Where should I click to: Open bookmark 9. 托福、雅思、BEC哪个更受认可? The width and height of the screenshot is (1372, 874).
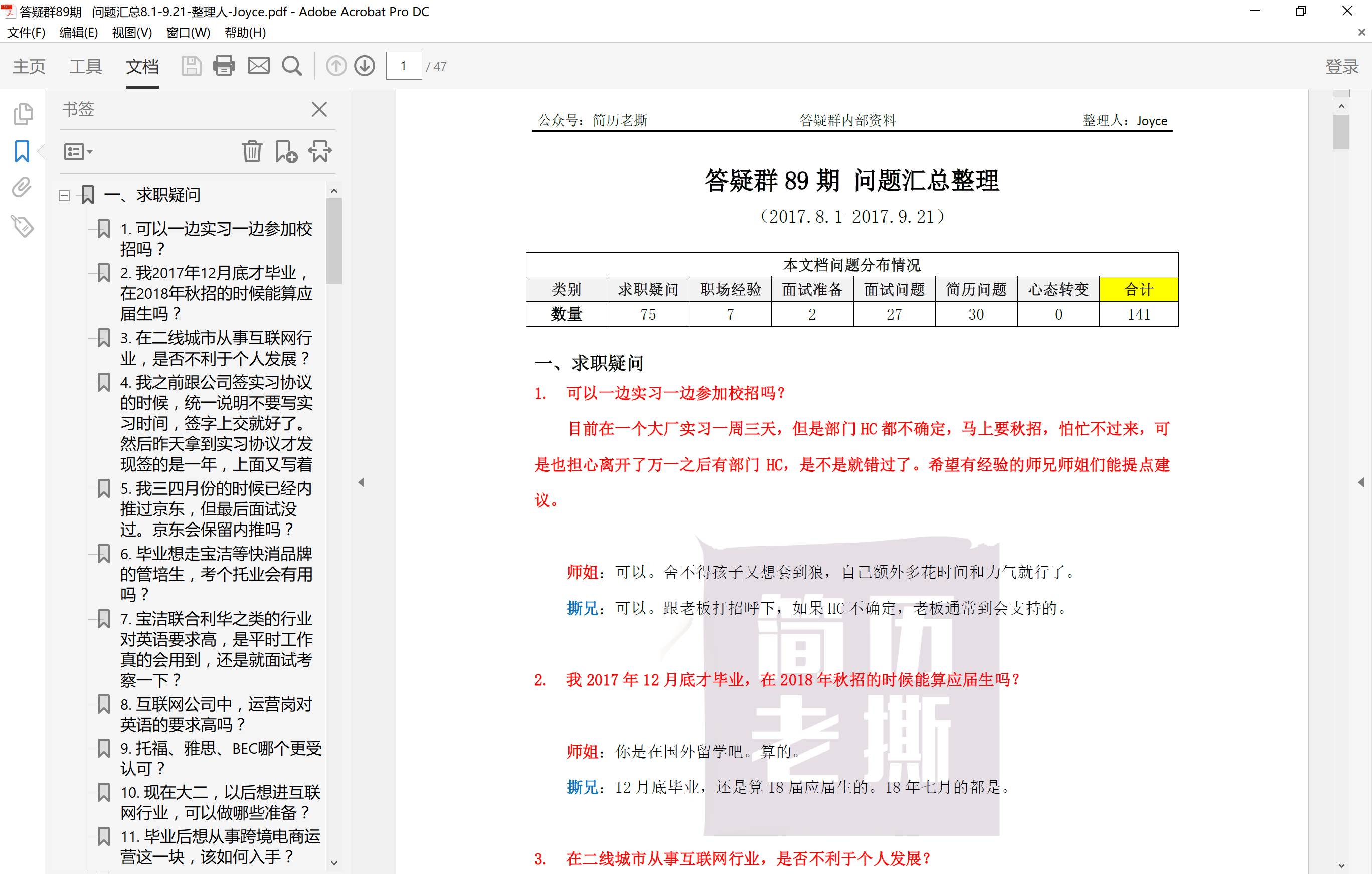coord(221,758)
